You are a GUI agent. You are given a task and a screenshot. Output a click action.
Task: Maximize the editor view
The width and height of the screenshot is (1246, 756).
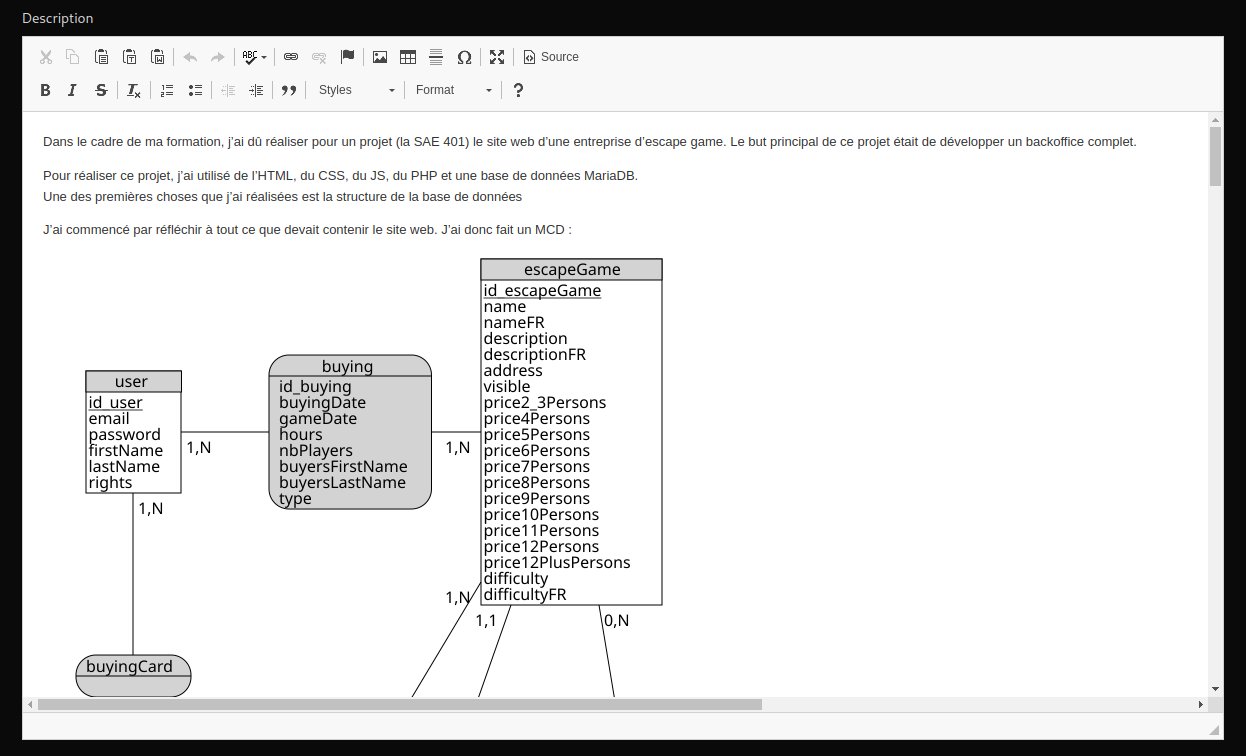(x=497, y=57)
